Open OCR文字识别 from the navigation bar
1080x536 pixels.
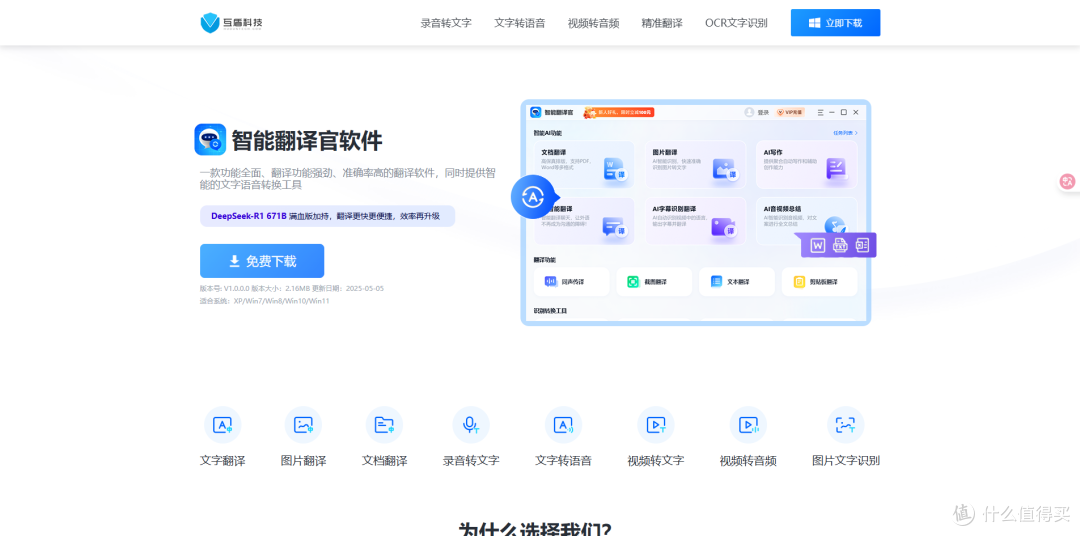pos(736,23)
